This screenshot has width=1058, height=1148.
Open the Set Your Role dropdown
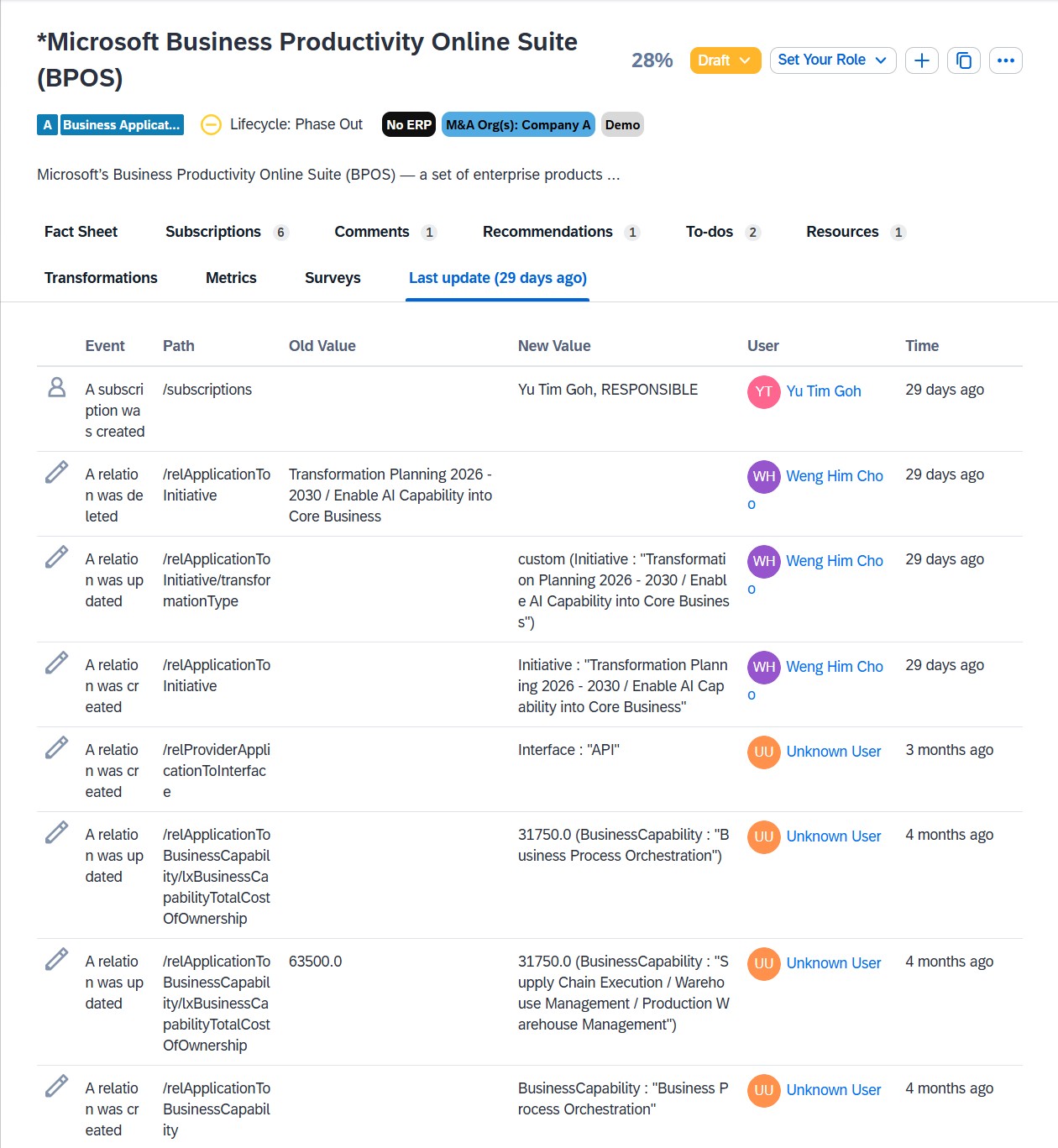tap(833, 60)
